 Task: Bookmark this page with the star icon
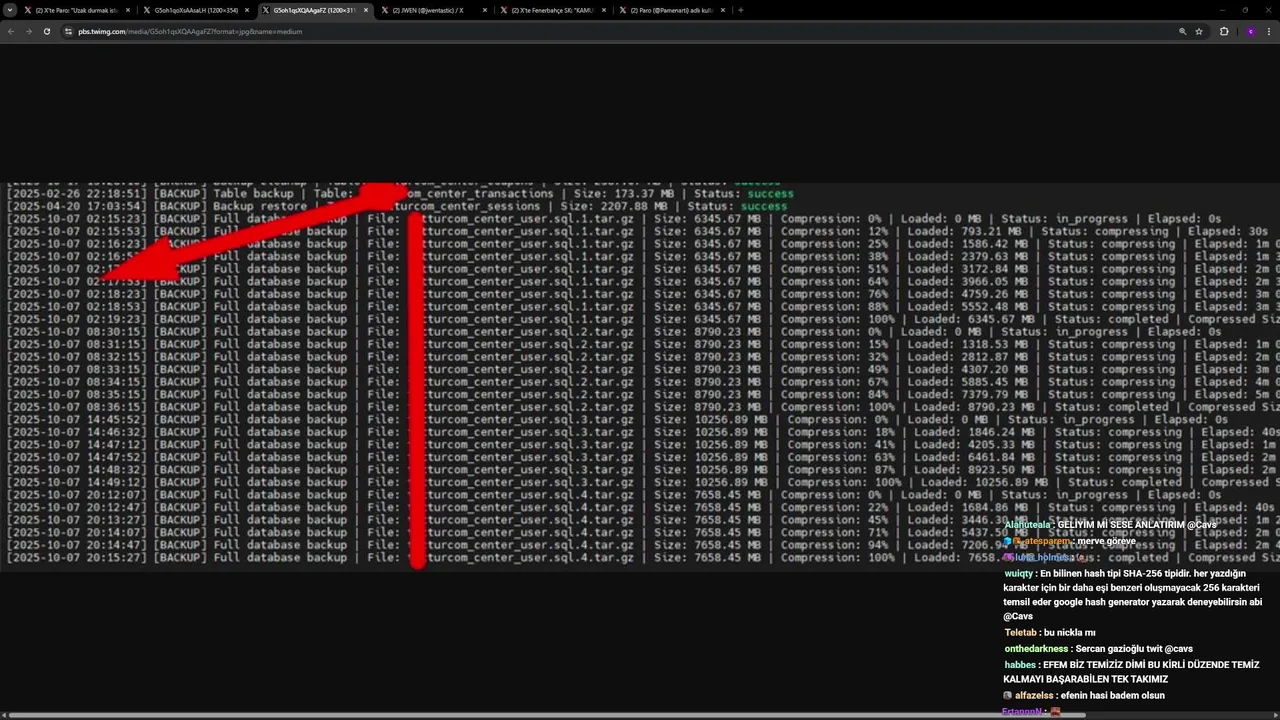[1199, 31]
